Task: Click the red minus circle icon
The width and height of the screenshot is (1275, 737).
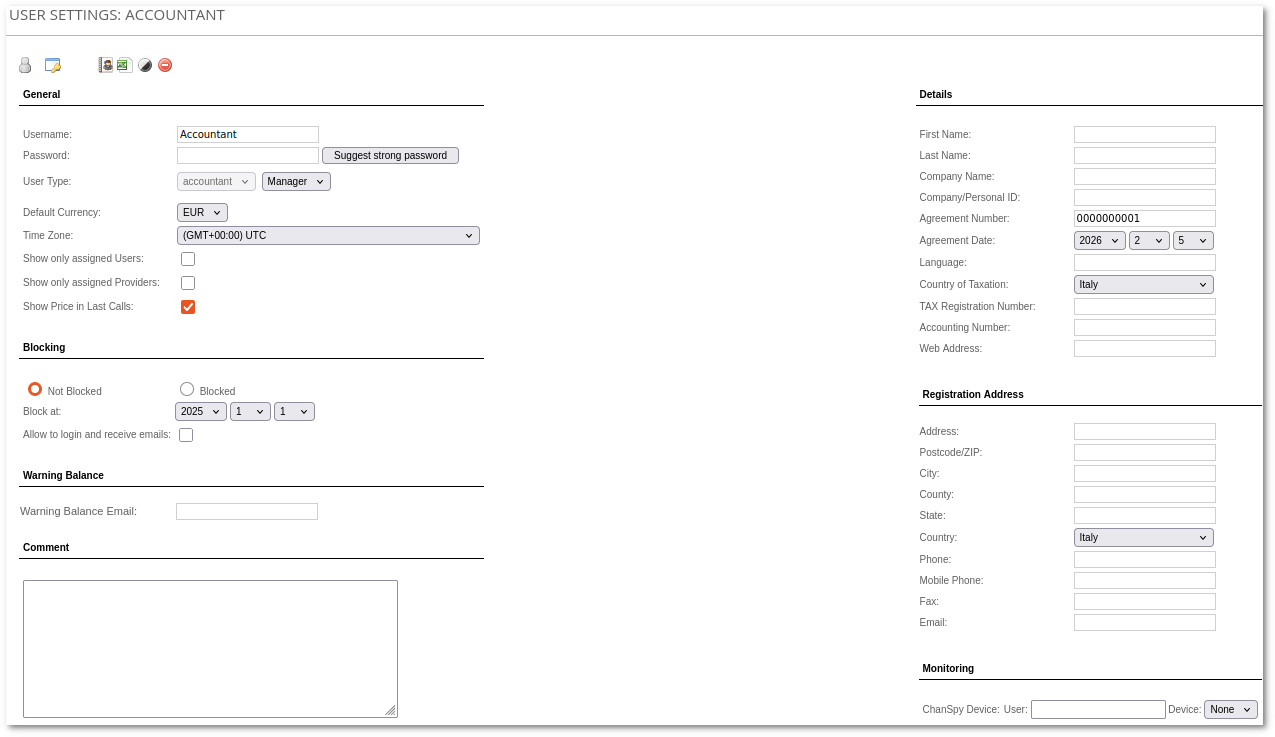Action: click(165, 65)
